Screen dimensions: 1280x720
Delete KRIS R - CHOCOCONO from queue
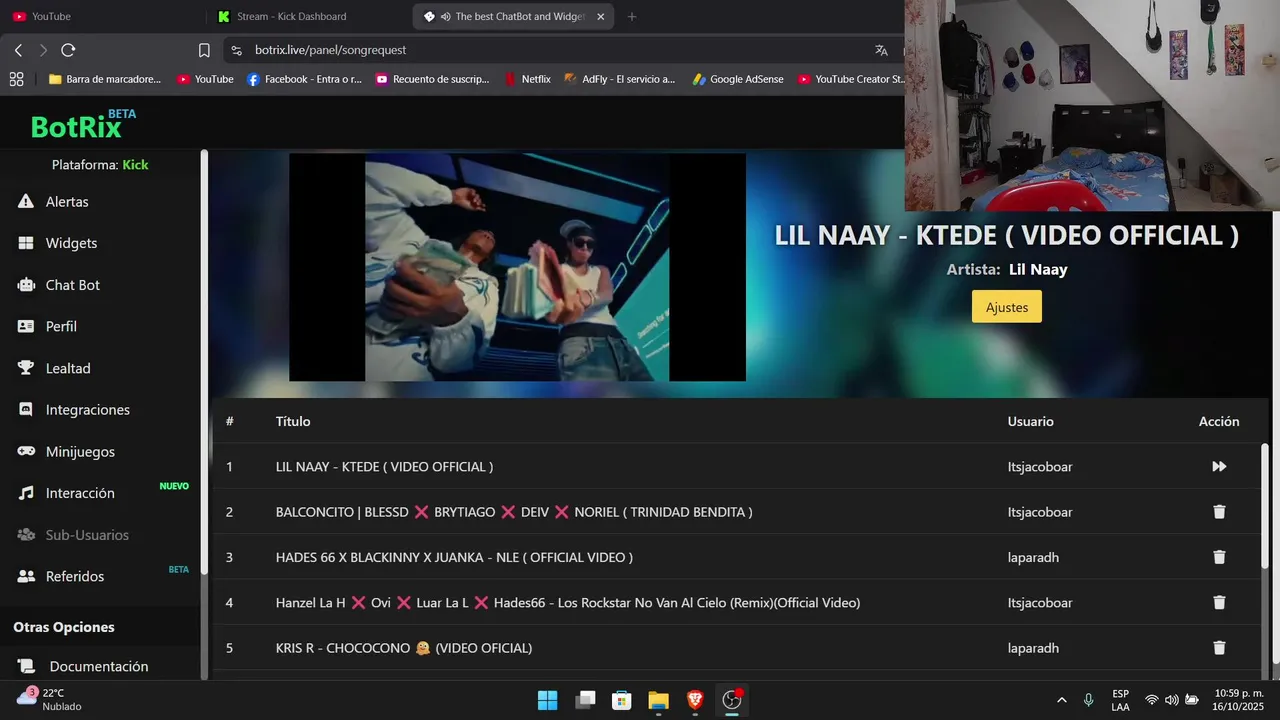[1219, 648]
